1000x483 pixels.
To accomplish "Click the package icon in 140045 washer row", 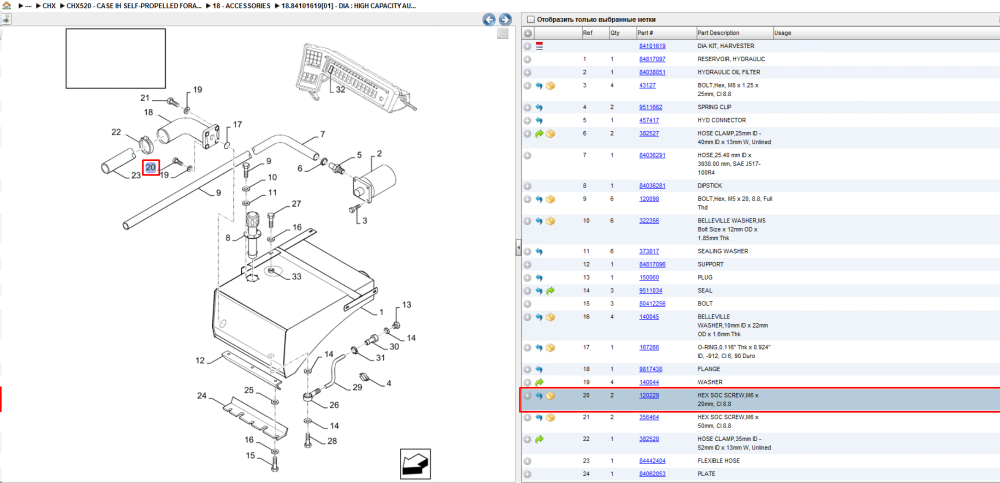I will pyautogui.click(x=550, y=317).
